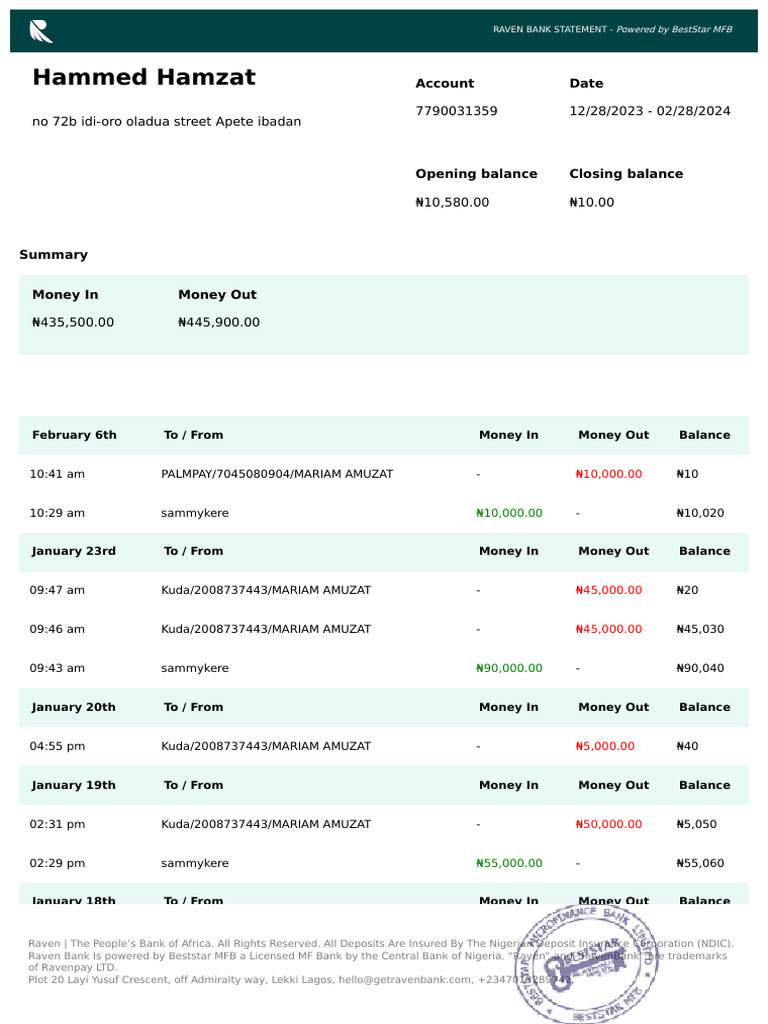Click the Beststar Microfinance Bank stamp

587,964
